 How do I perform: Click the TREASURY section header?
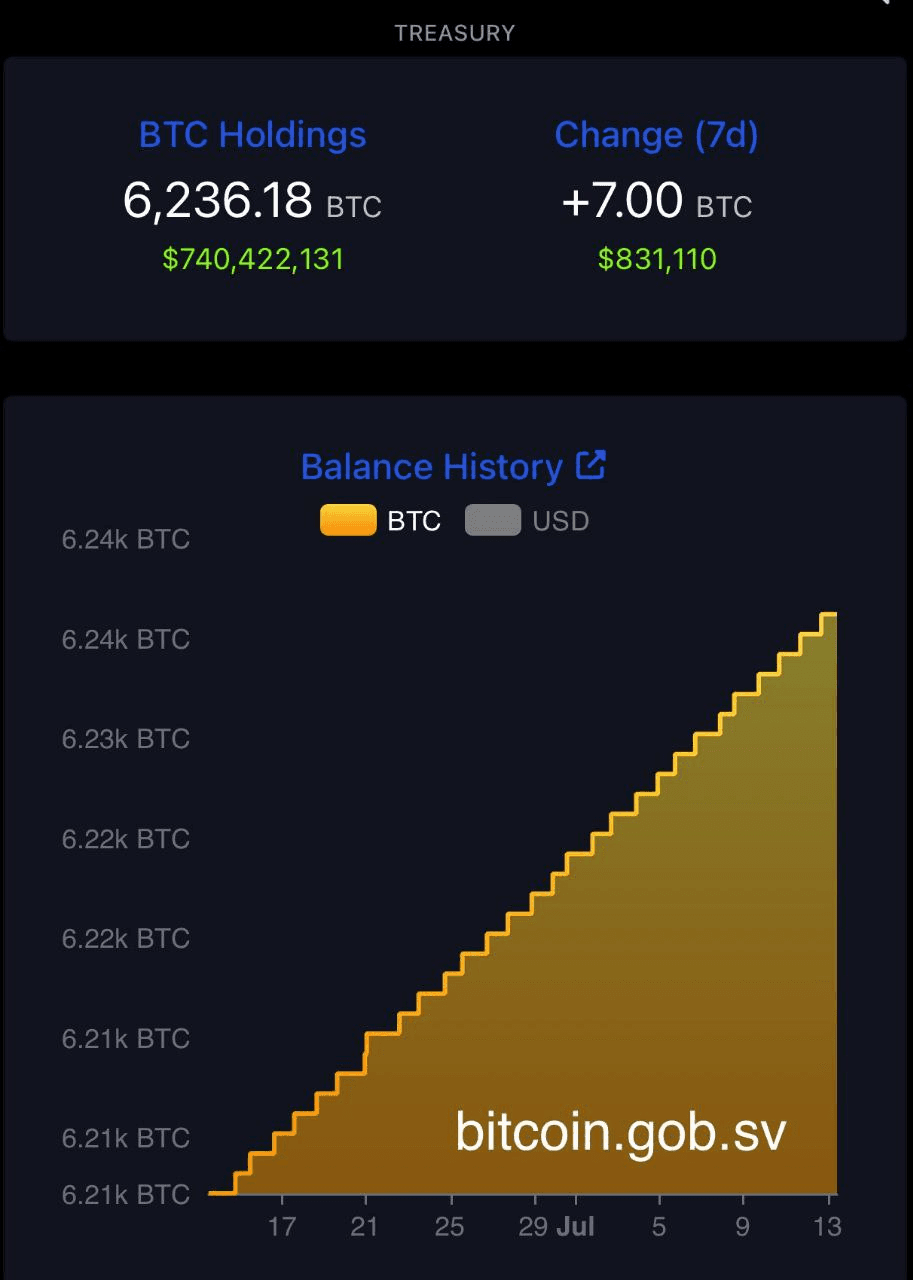455,33
